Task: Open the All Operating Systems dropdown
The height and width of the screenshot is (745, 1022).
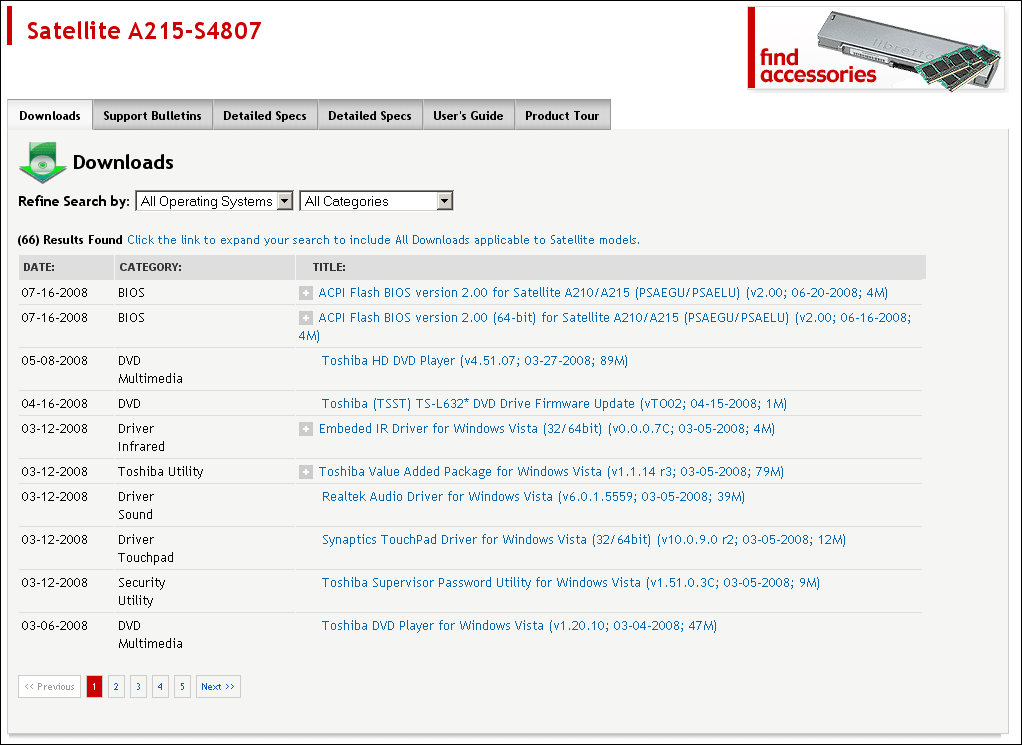Action: tap(214, 201)
